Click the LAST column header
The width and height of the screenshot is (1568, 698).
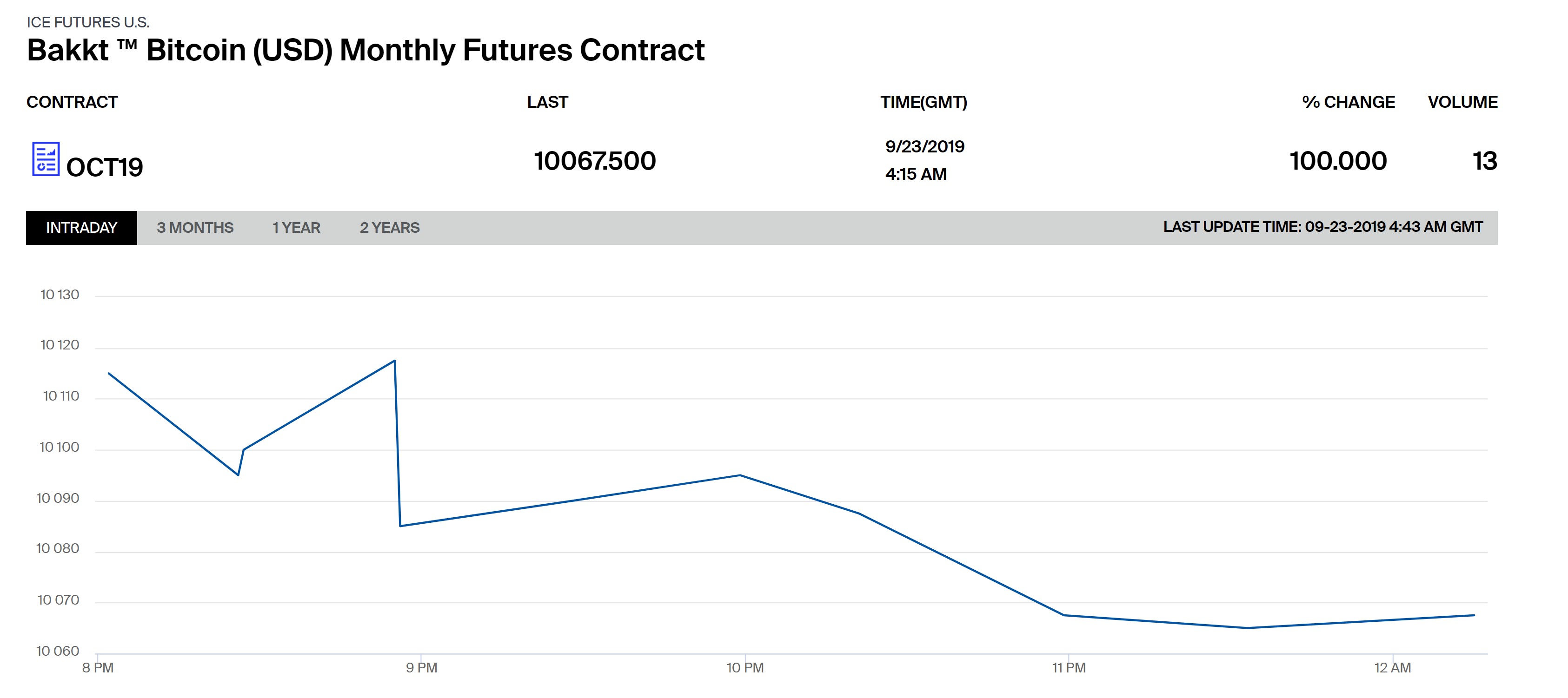point(547,102)
